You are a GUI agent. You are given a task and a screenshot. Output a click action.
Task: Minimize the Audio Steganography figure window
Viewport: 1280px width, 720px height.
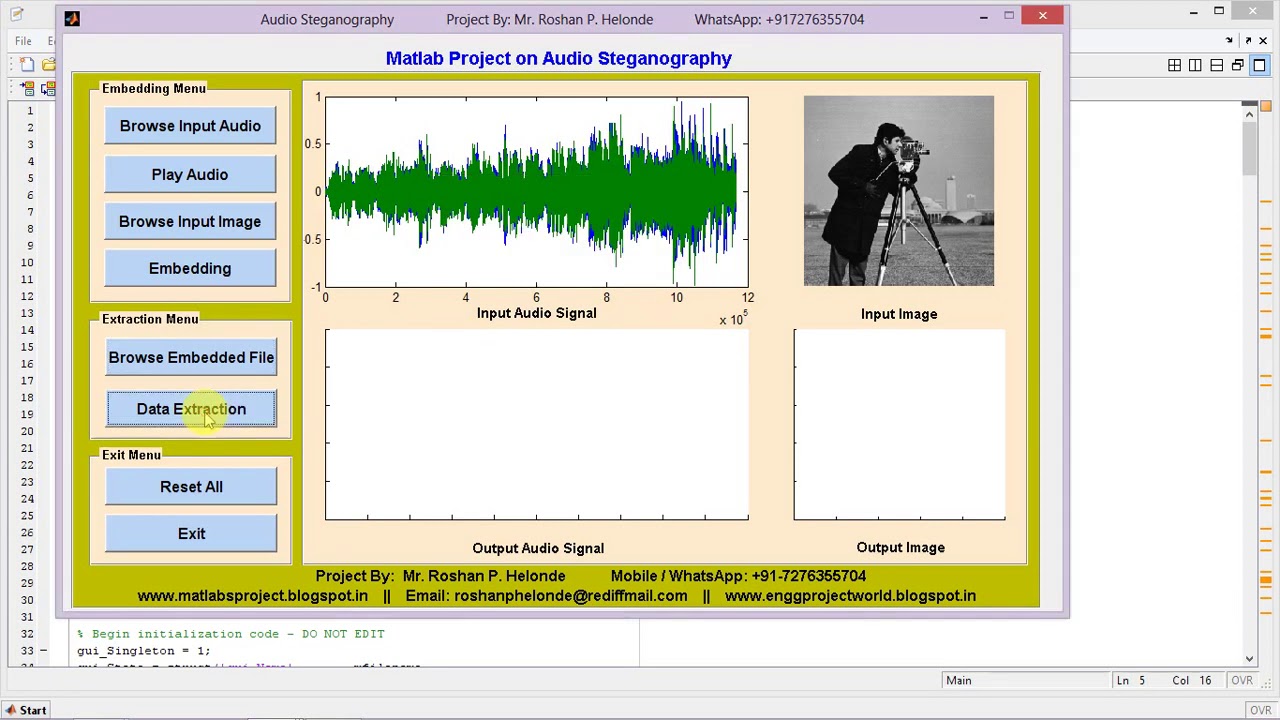click(x=983, y=16)
